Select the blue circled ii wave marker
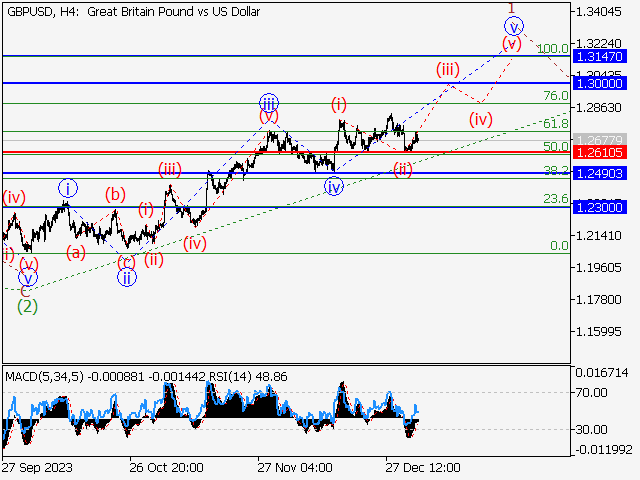 (127, 278)
